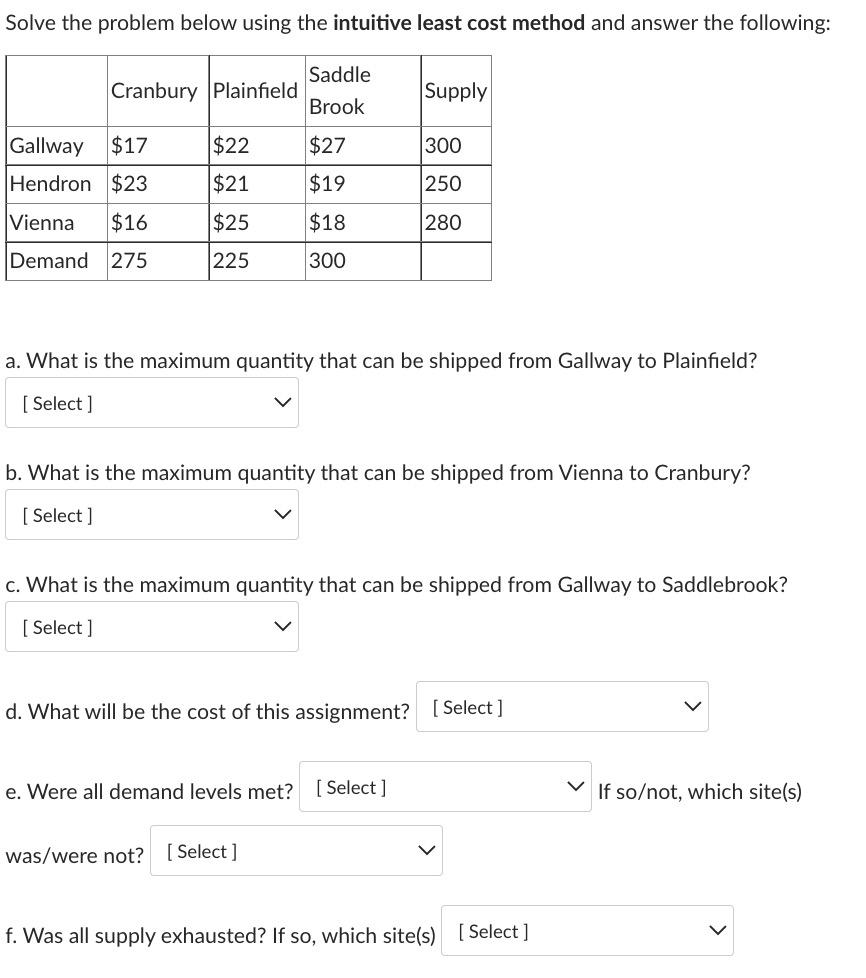Select the Plainfield column header

point(255,90)
